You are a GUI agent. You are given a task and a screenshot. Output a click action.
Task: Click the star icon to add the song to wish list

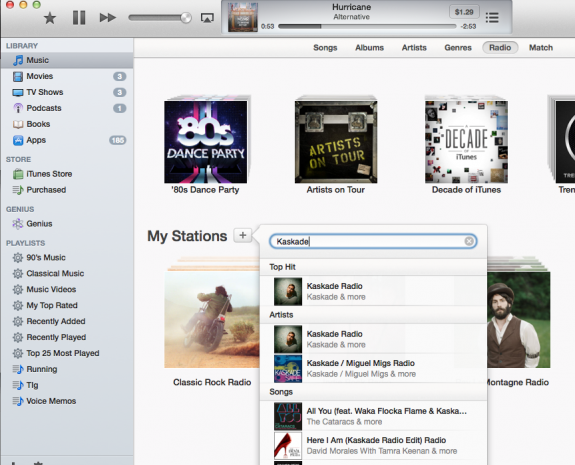coord(50,18)
